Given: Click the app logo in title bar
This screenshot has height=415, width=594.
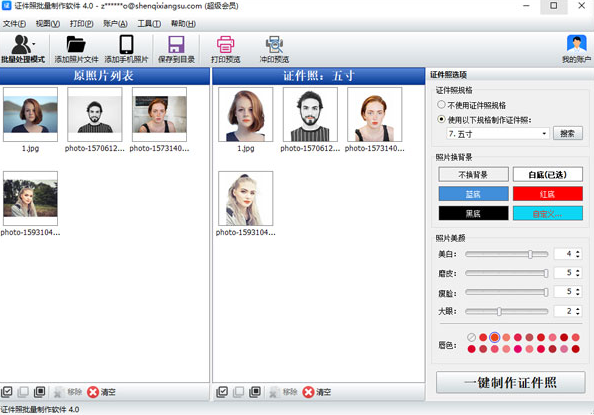Looking at the screenshot, I should tap(7, 6).
